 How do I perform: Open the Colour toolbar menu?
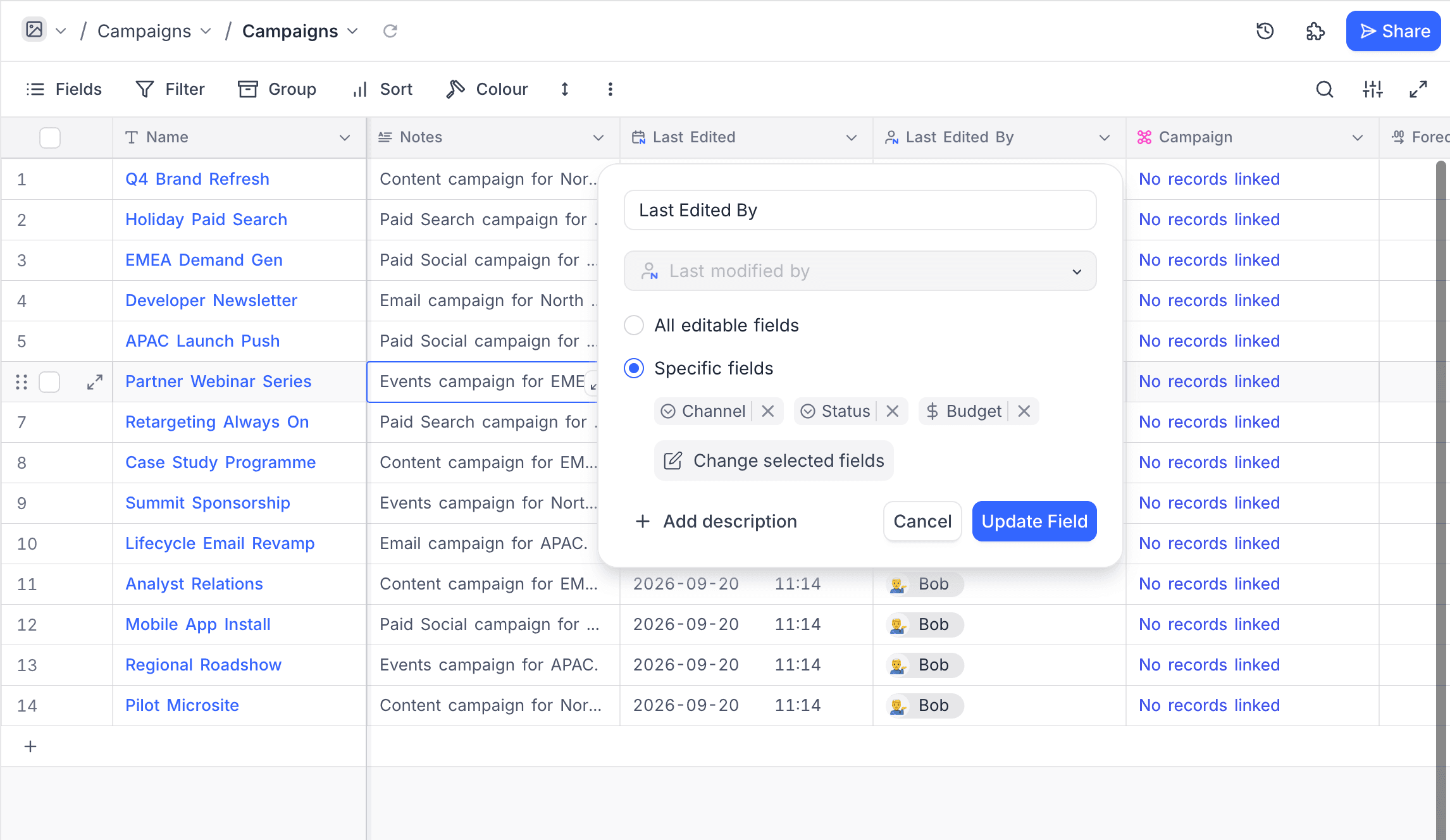486,89
